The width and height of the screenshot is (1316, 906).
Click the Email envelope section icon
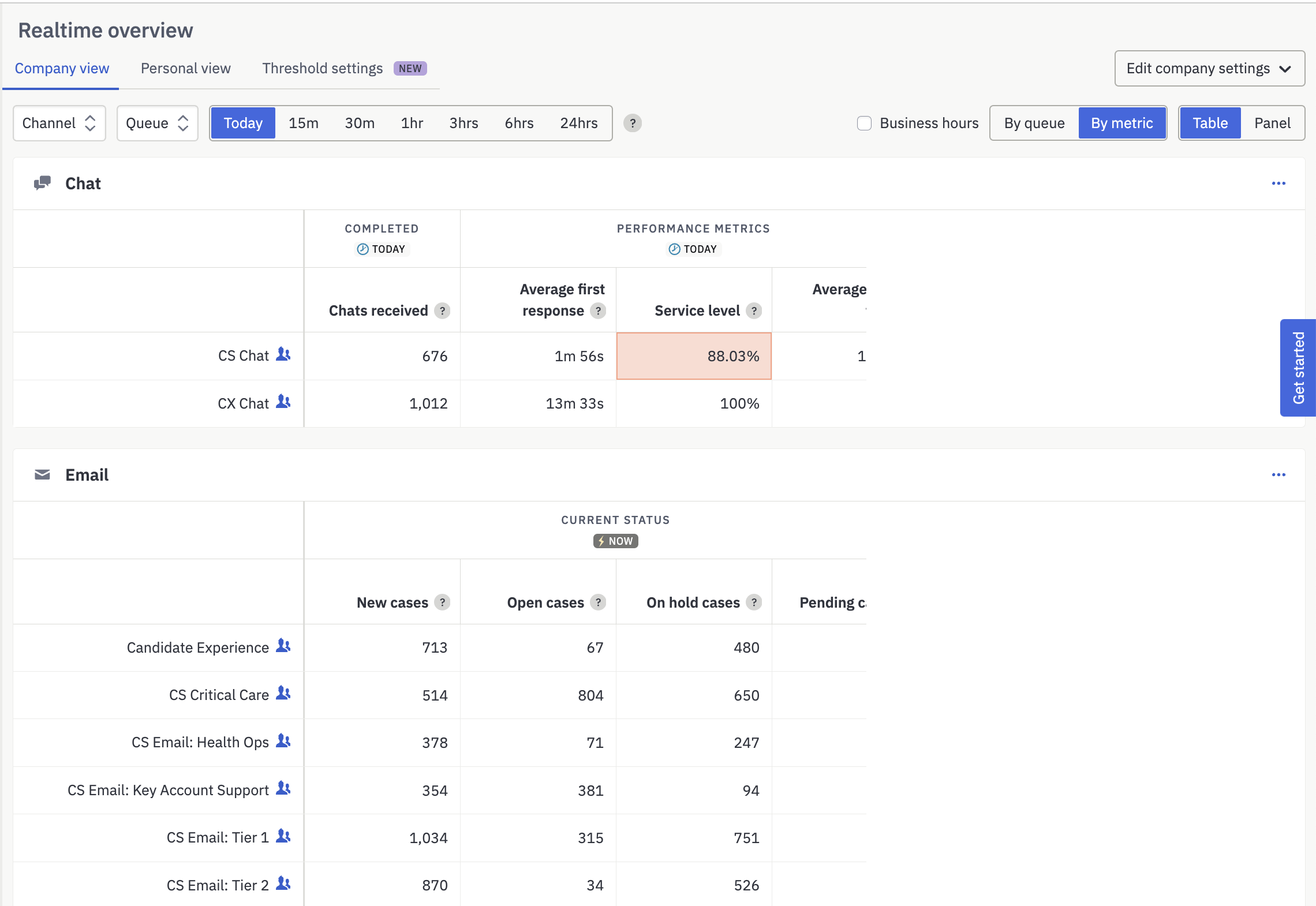42,475
